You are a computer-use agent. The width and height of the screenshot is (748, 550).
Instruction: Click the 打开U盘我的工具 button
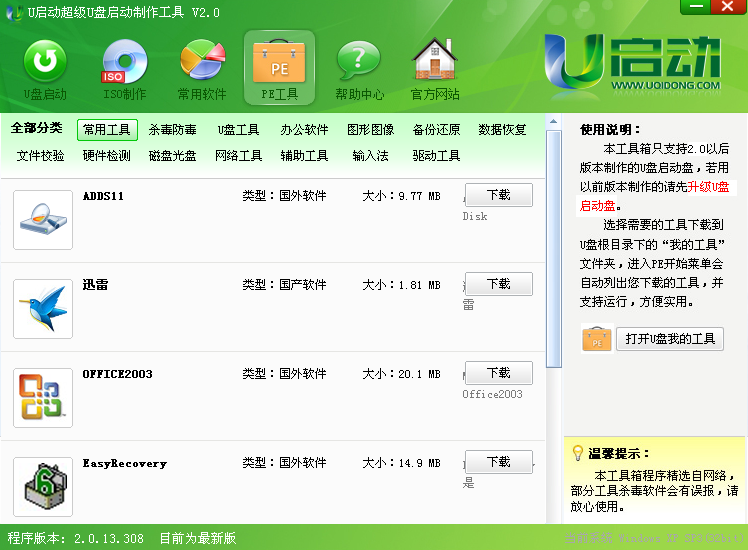coord(670,339)
